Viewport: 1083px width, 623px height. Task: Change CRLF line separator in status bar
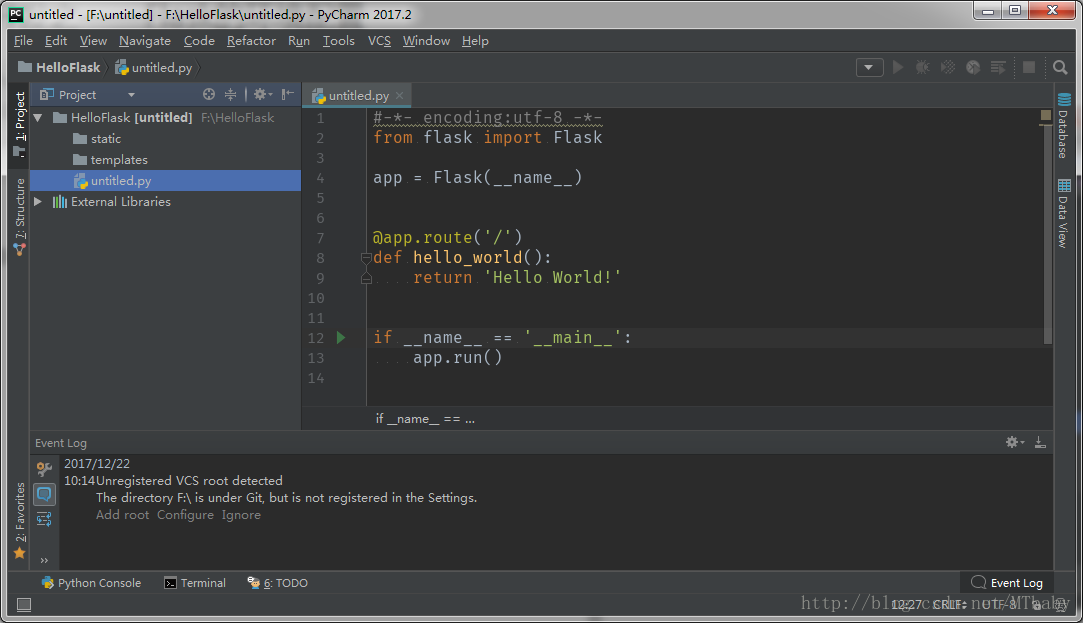950,604
